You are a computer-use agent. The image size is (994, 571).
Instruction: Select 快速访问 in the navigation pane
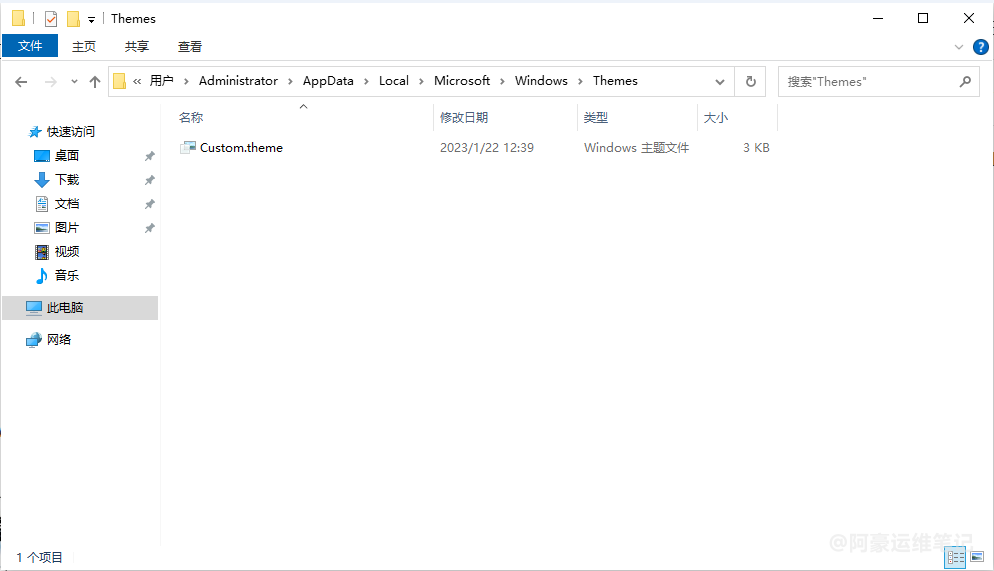pos(70,131)
